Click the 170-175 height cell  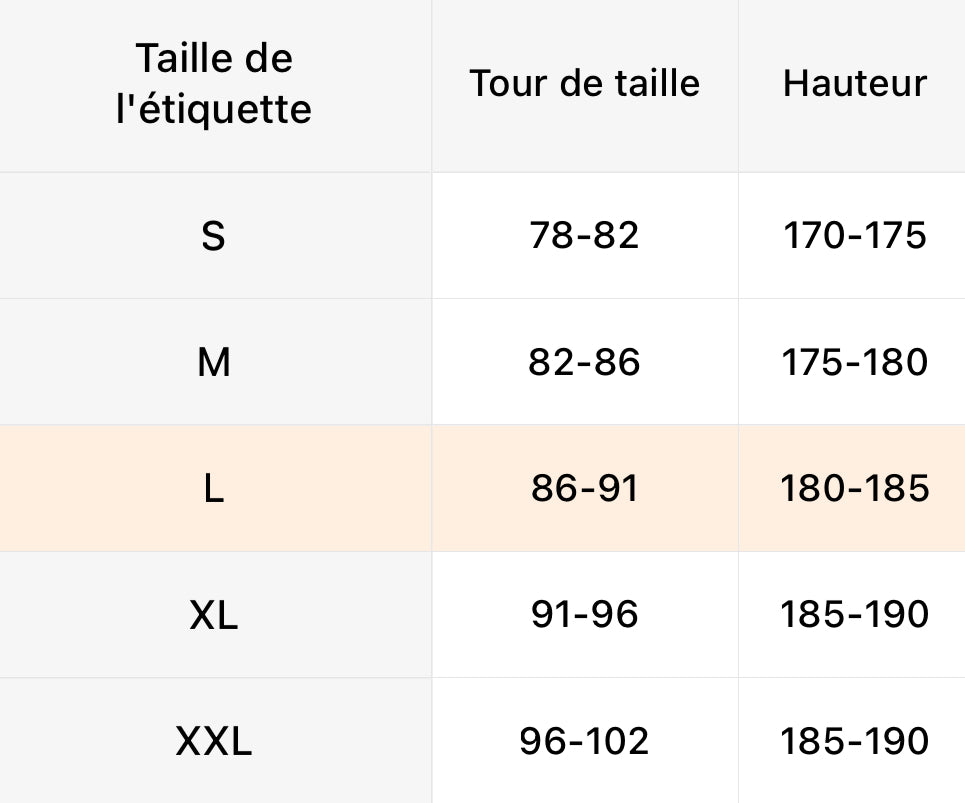(x=854, y=236)
